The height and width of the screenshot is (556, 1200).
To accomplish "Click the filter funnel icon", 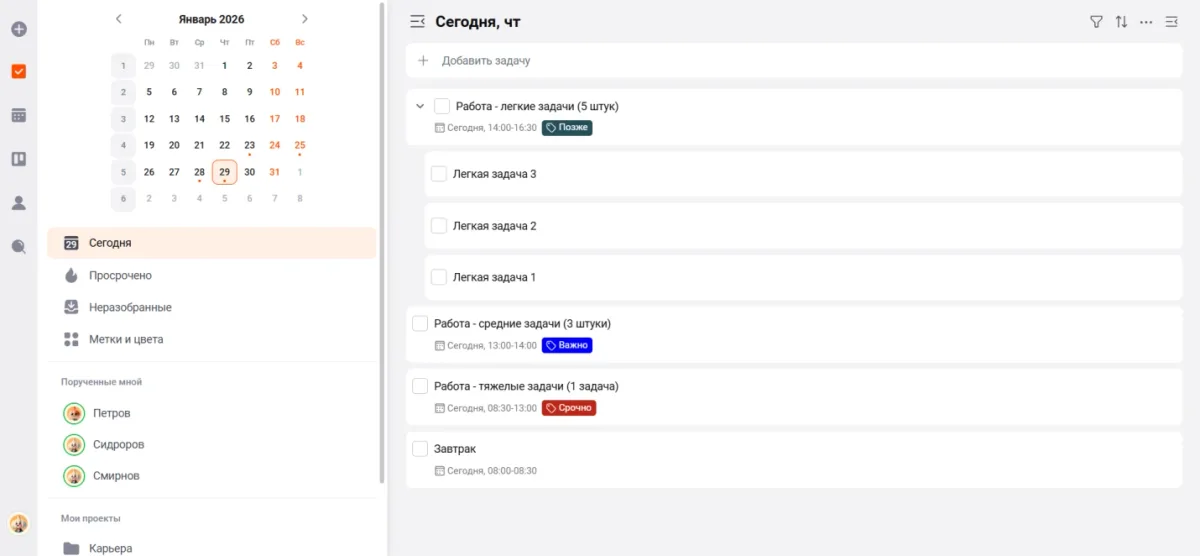I will point(1096,21).
